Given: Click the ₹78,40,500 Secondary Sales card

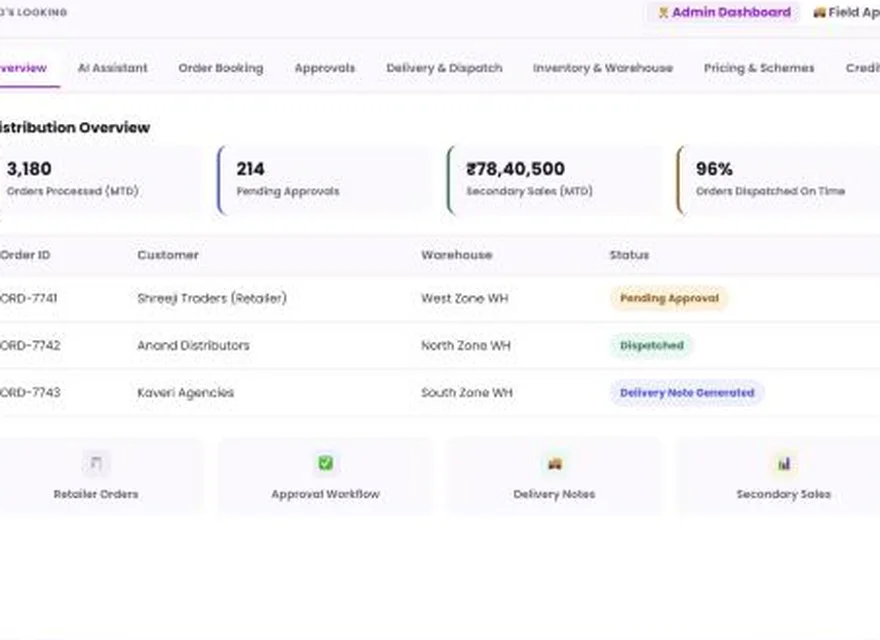Looking at the screenshot, I should 554,180.
